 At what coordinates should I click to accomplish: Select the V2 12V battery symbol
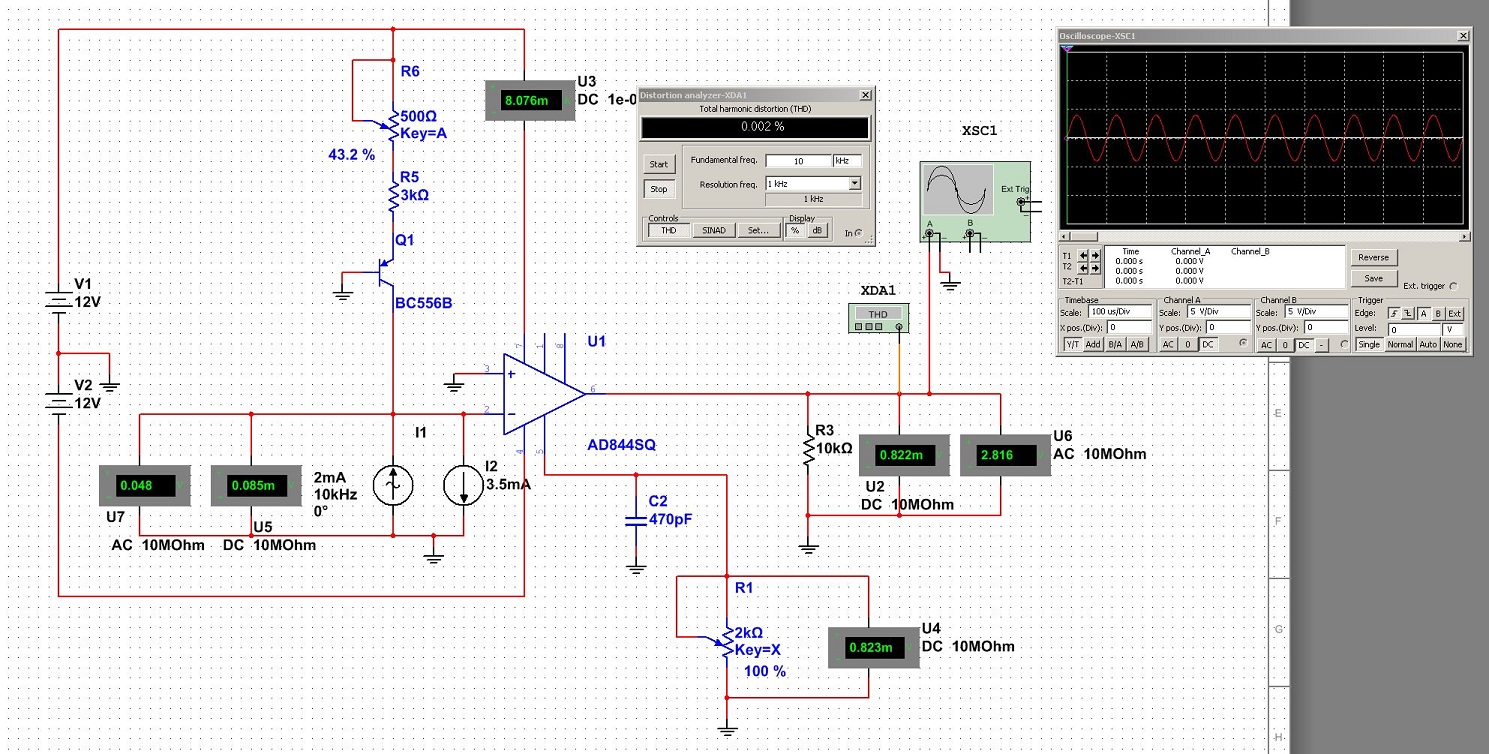point(59,403)
